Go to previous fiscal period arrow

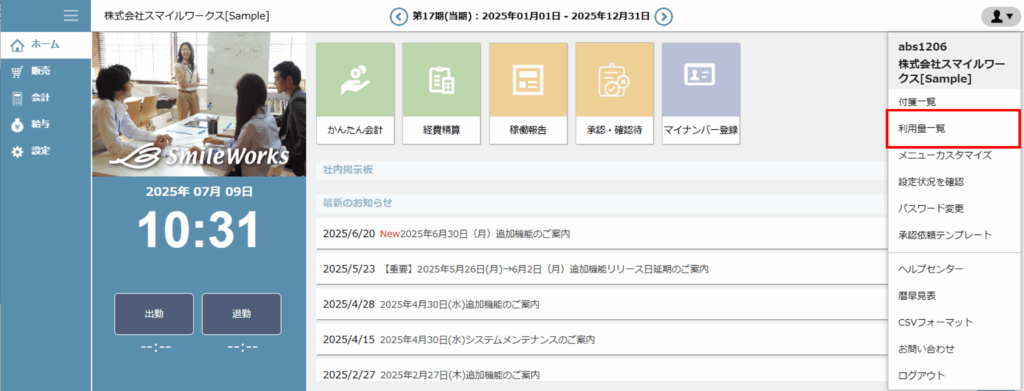[398, 16]
